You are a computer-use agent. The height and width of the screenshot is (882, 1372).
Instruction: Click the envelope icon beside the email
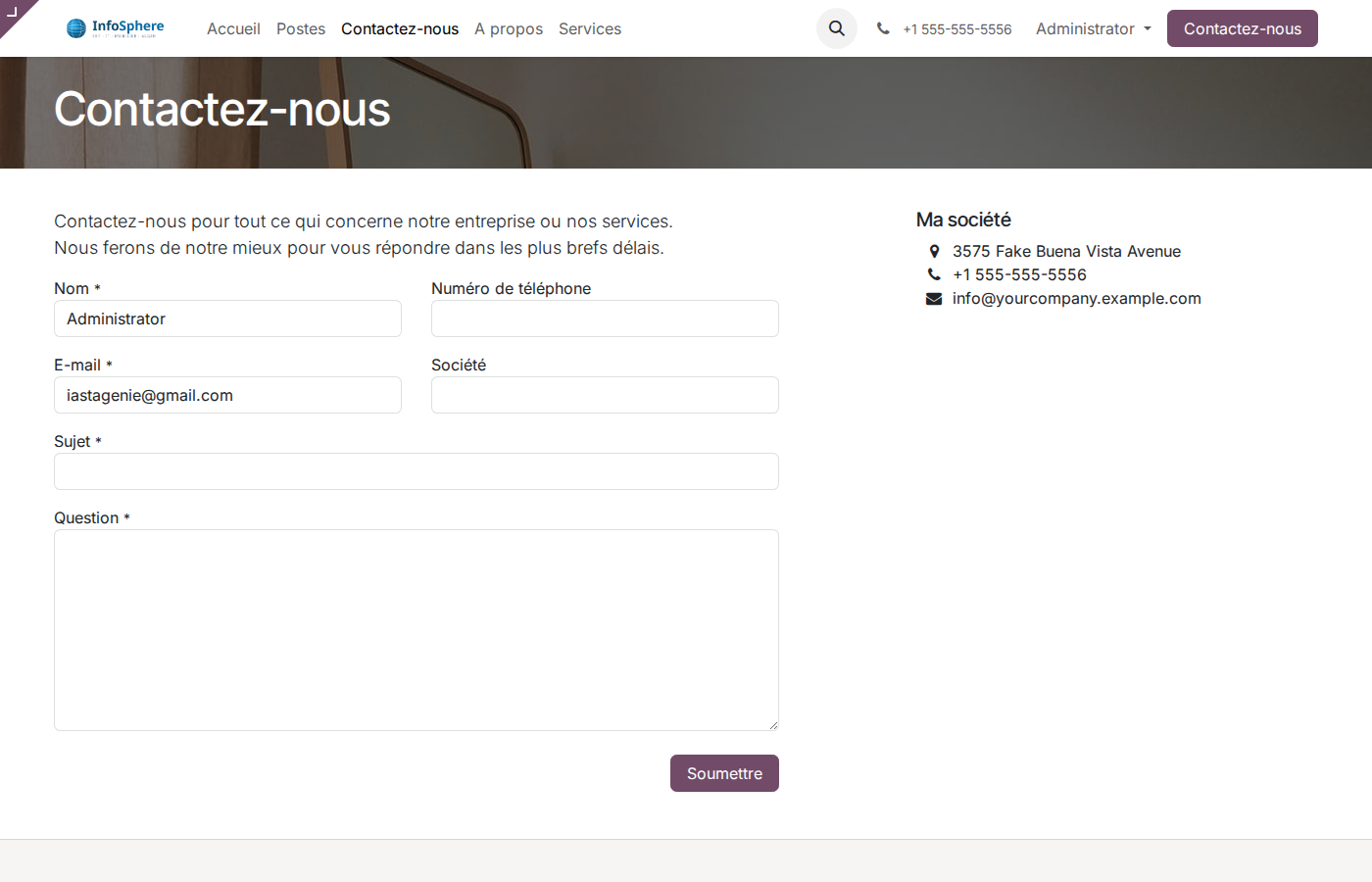click(933, 298)
